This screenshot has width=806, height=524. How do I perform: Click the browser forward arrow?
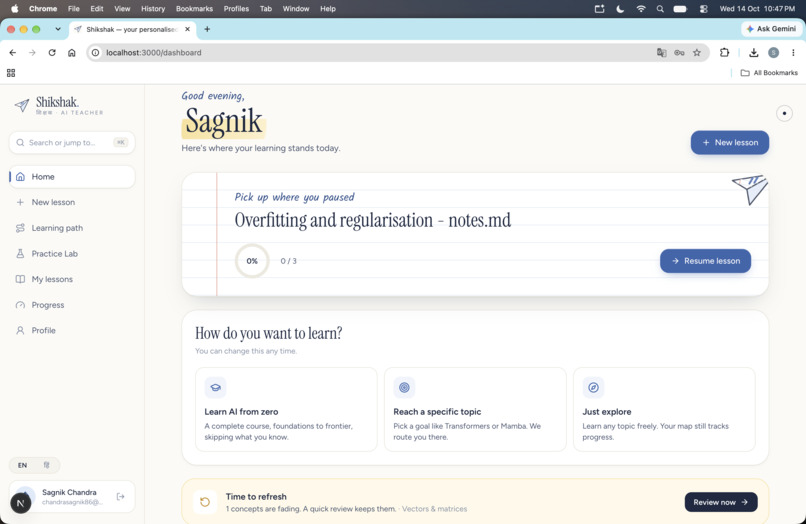pyautogui.click(x=32, y=52)
